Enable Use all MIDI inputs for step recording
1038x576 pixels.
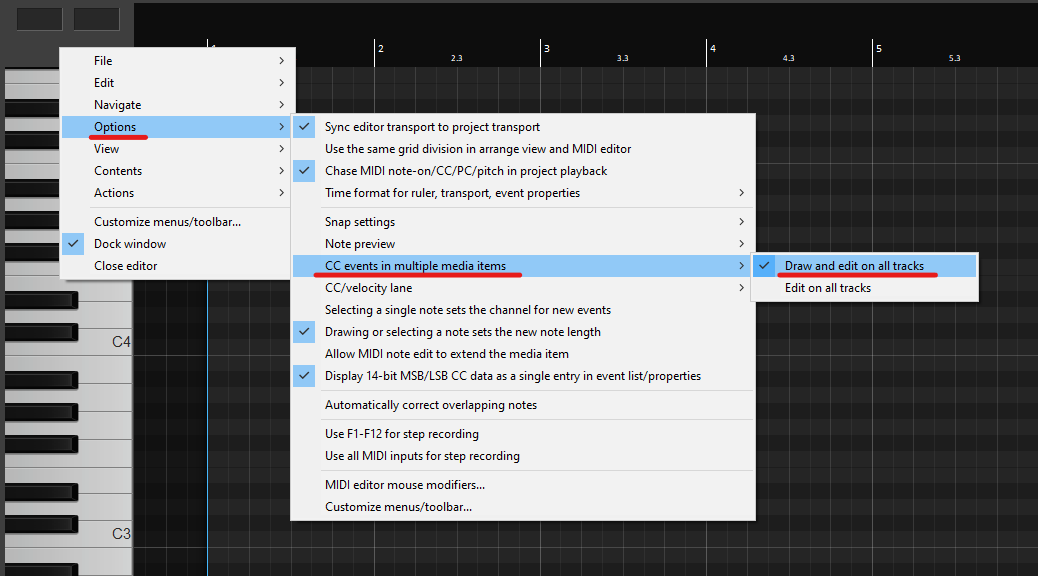pyautogui.click(x=523, y=456)
